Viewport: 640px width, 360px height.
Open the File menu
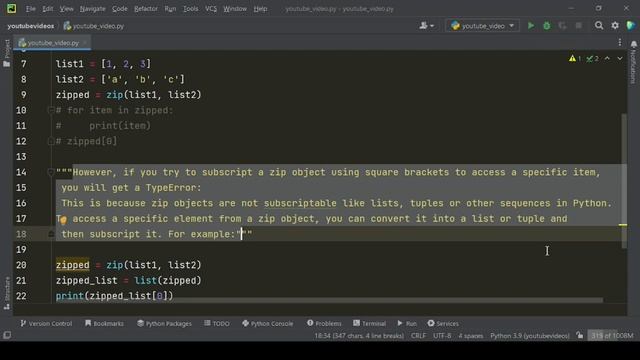(31, 9)
